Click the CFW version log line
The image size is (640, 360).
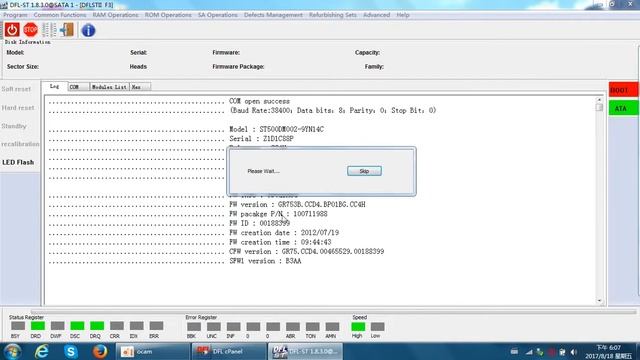click(307, 251)
